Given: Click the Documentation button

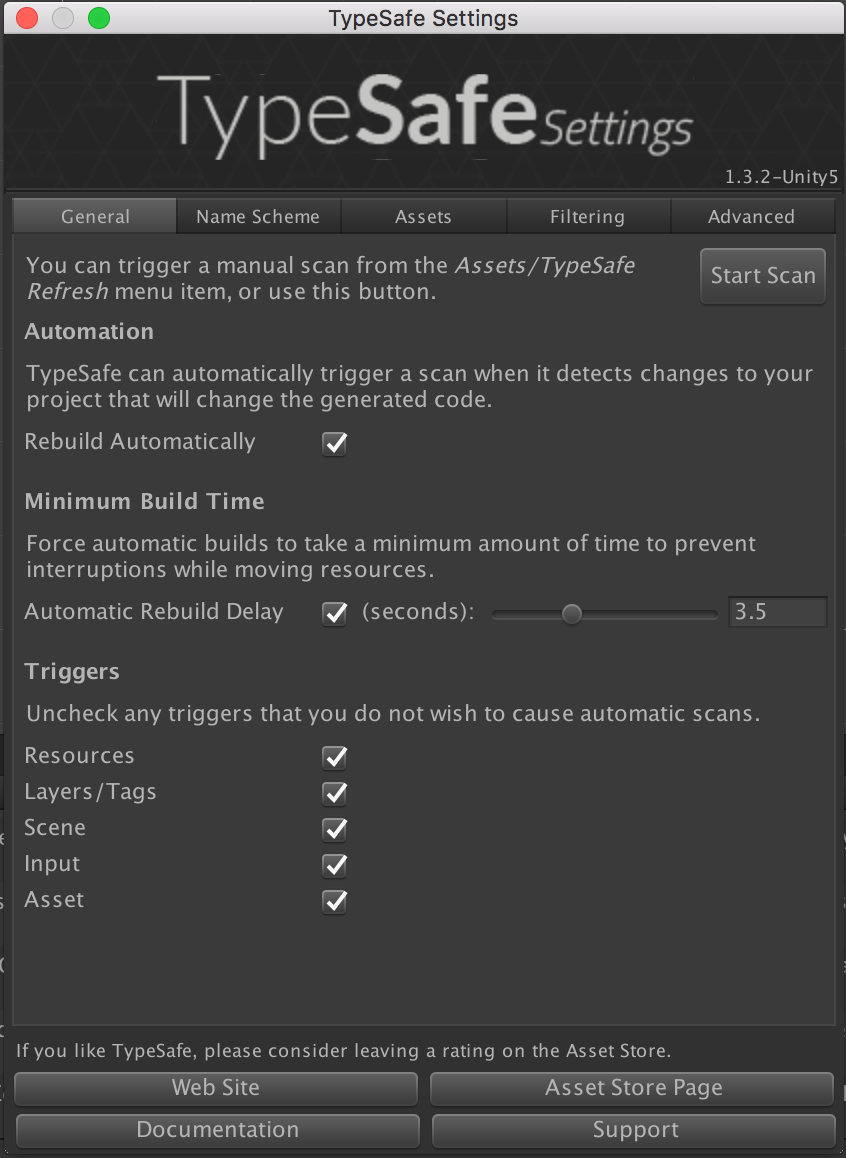Looking at the screenshot, I should click(x=217, y=1130).
